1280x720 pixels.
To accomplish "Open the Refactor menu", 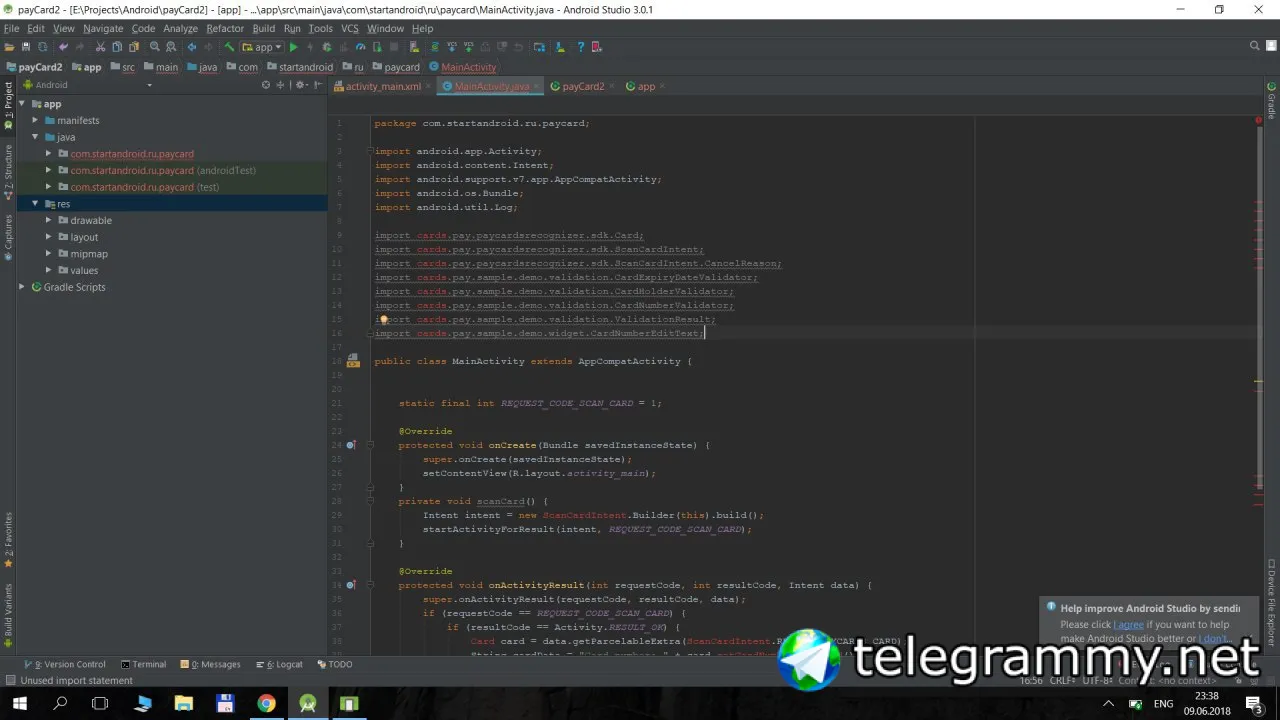I will click(x=225, y=29).
